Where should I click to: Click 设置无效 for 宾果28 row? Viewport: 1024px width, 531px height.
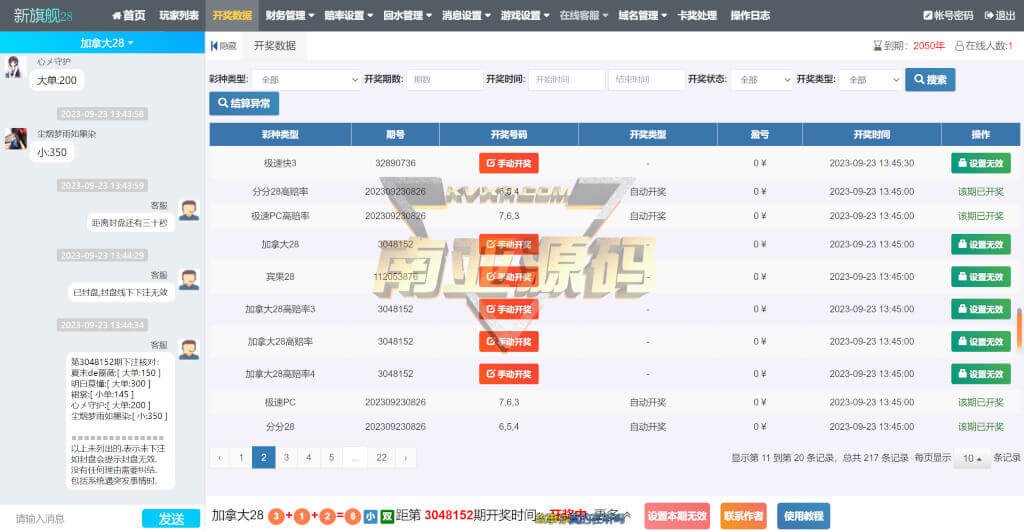point(980,277)
